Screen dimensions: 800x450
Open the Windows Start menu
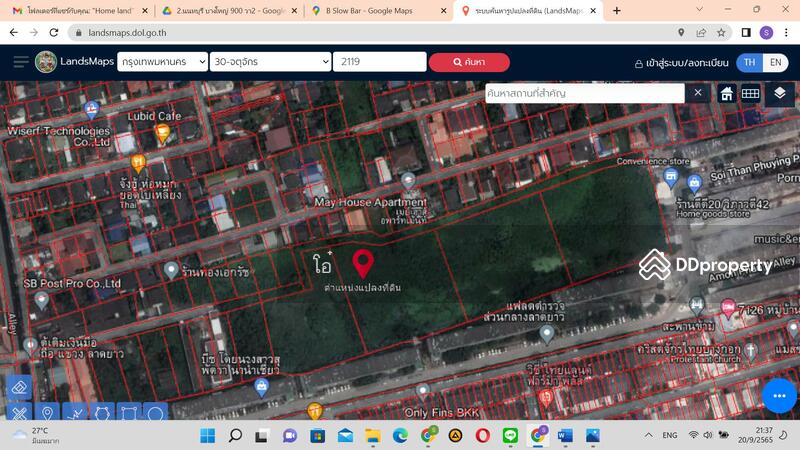click(208, 435)
